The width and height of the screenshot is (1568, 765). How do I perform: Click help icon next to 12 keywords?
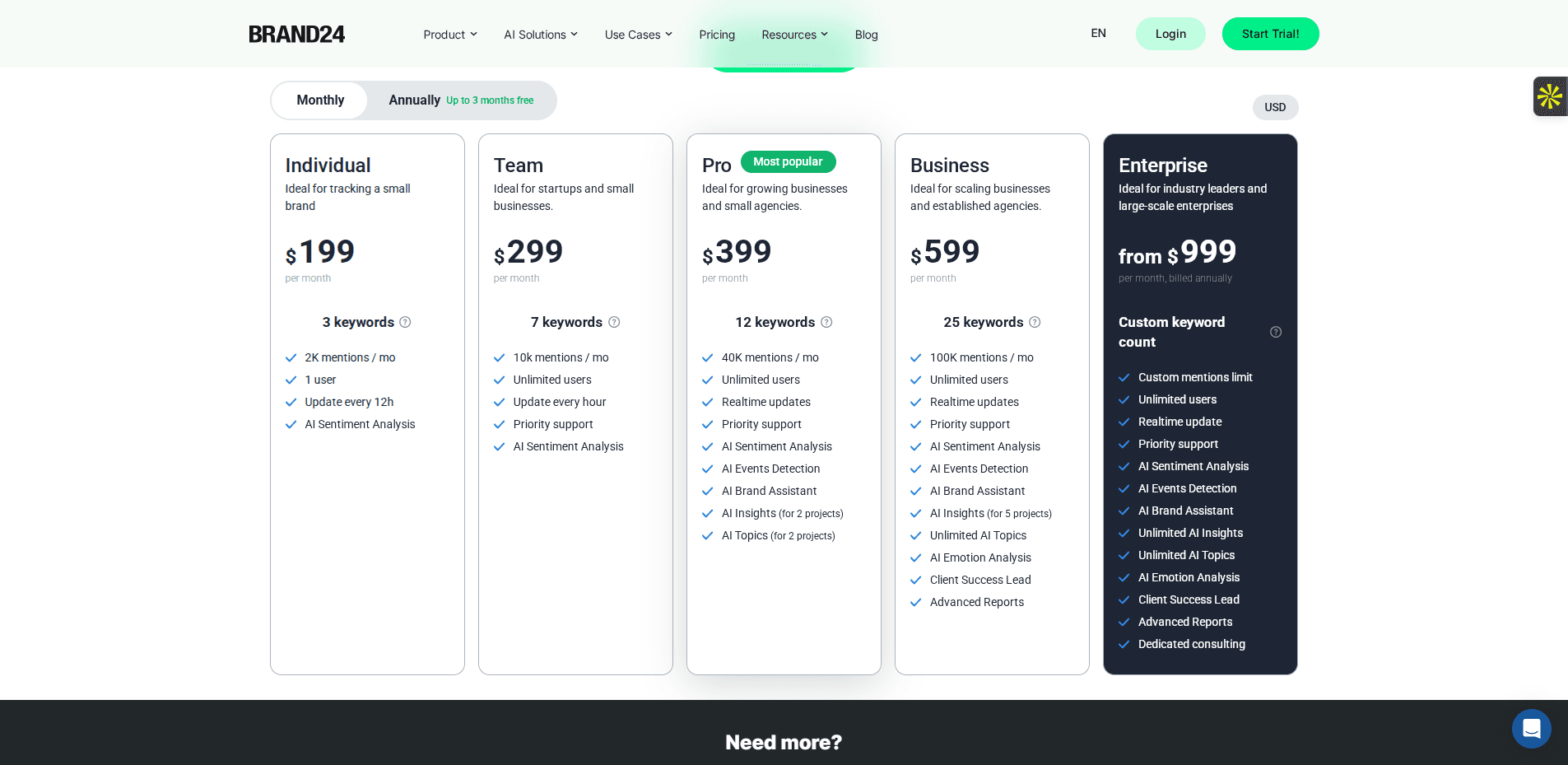[x=826, y=323]
